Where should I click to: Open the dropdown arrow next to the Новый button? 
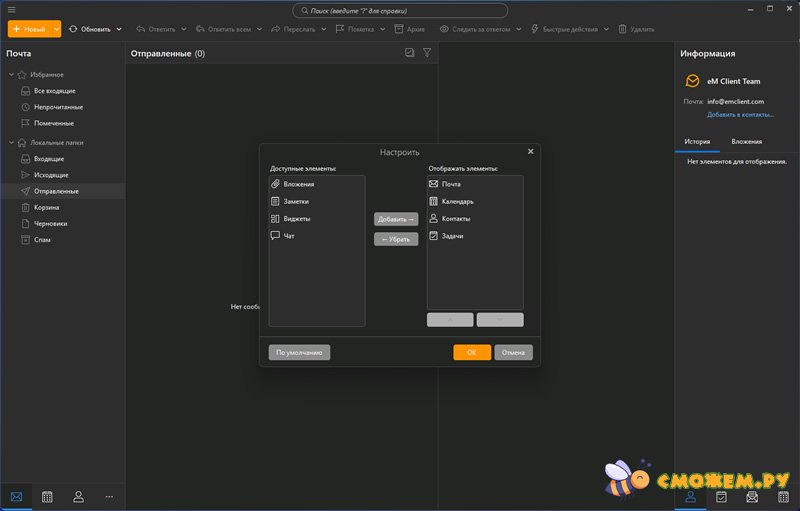(57, 29)
